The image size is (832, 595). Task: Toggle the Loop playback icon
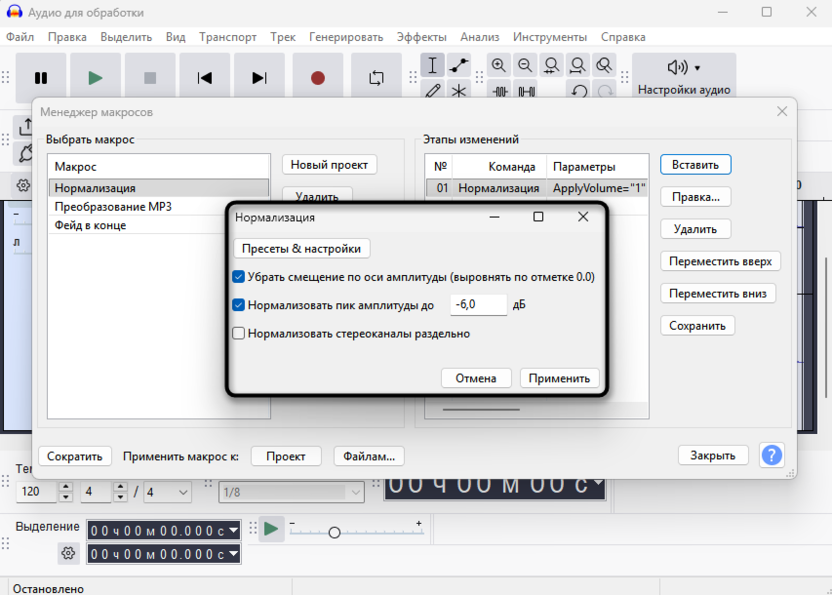(x=376, y=78)
